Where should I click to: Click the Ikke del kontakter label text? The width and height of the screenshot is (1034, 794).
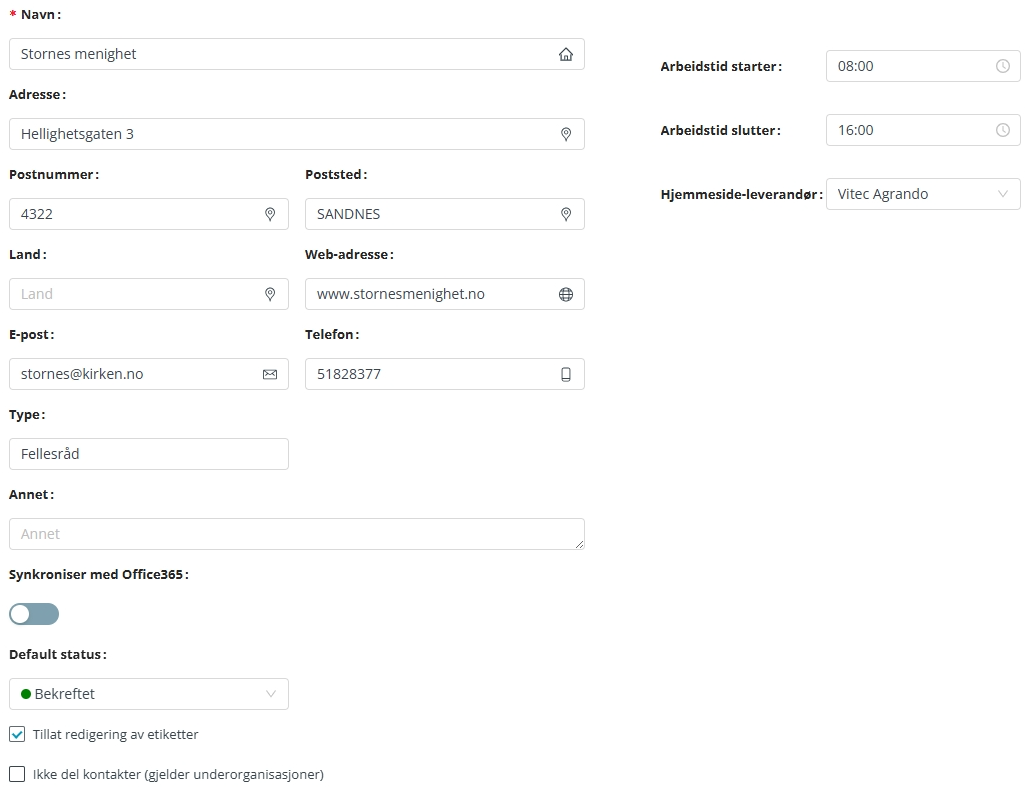(178, 774)
